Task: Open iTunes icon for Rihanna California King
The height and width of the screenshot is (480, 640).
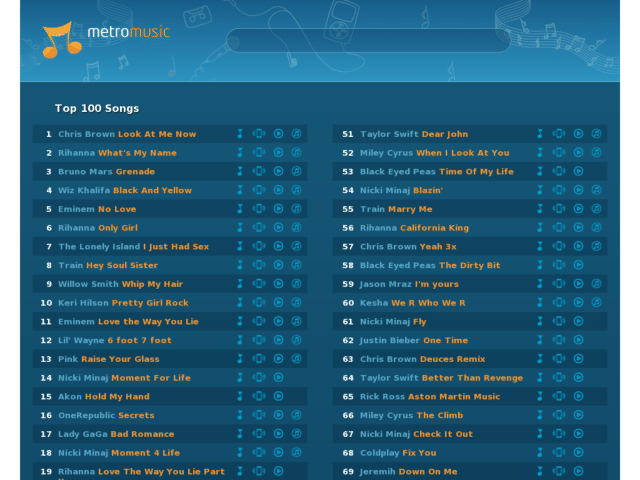Action: [596, 227]
